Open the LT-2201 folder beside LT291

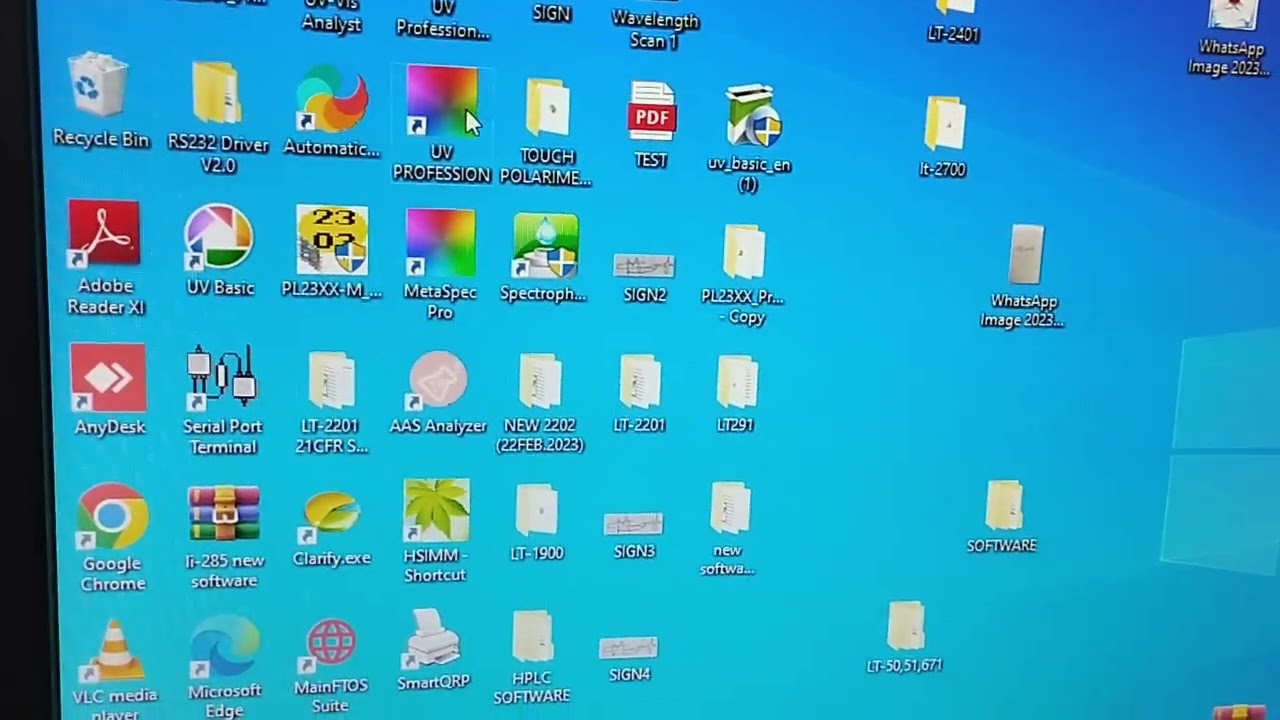[639, 382]
